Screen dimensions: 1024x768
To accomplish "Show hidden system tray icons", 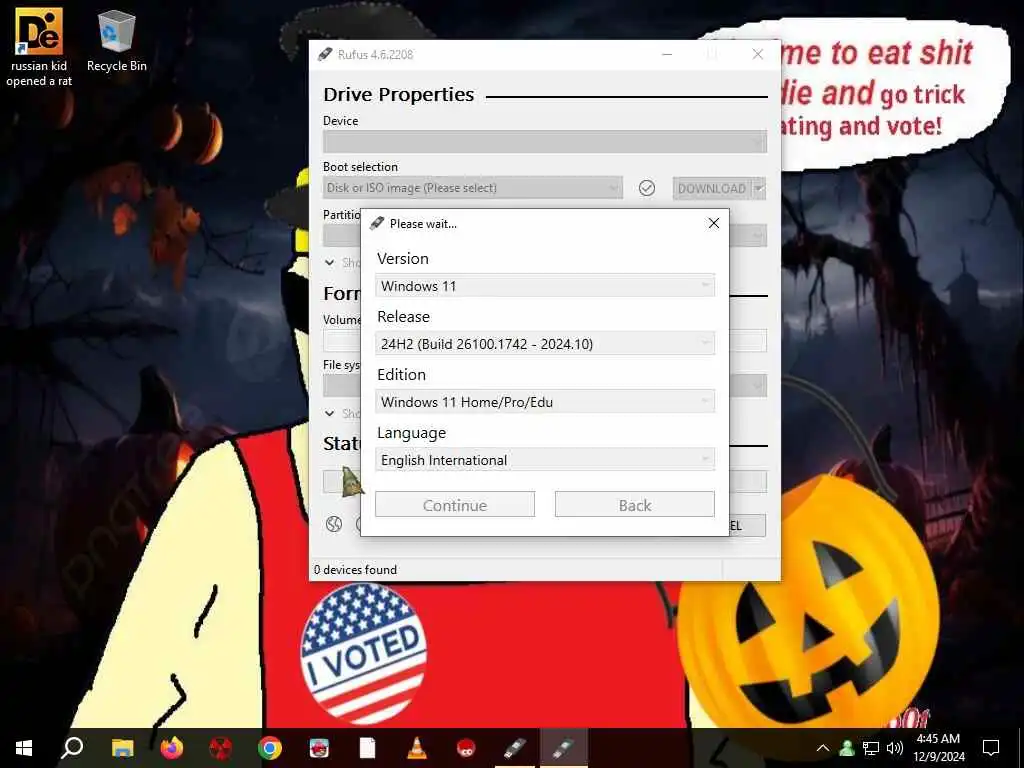I will [823, 748].
